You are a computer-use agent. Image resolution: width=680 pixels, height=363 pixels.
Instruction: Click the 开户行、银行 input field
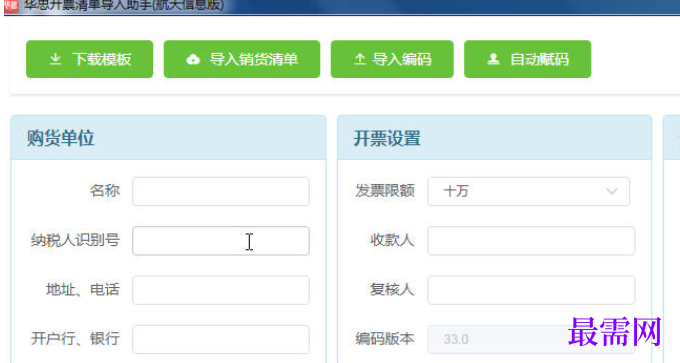click(221, 339)
